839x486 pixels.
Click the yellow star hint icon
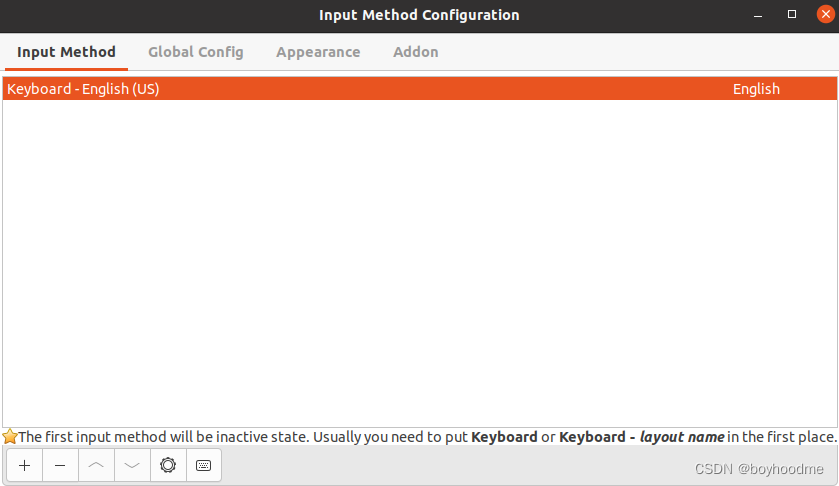(10, 436)
